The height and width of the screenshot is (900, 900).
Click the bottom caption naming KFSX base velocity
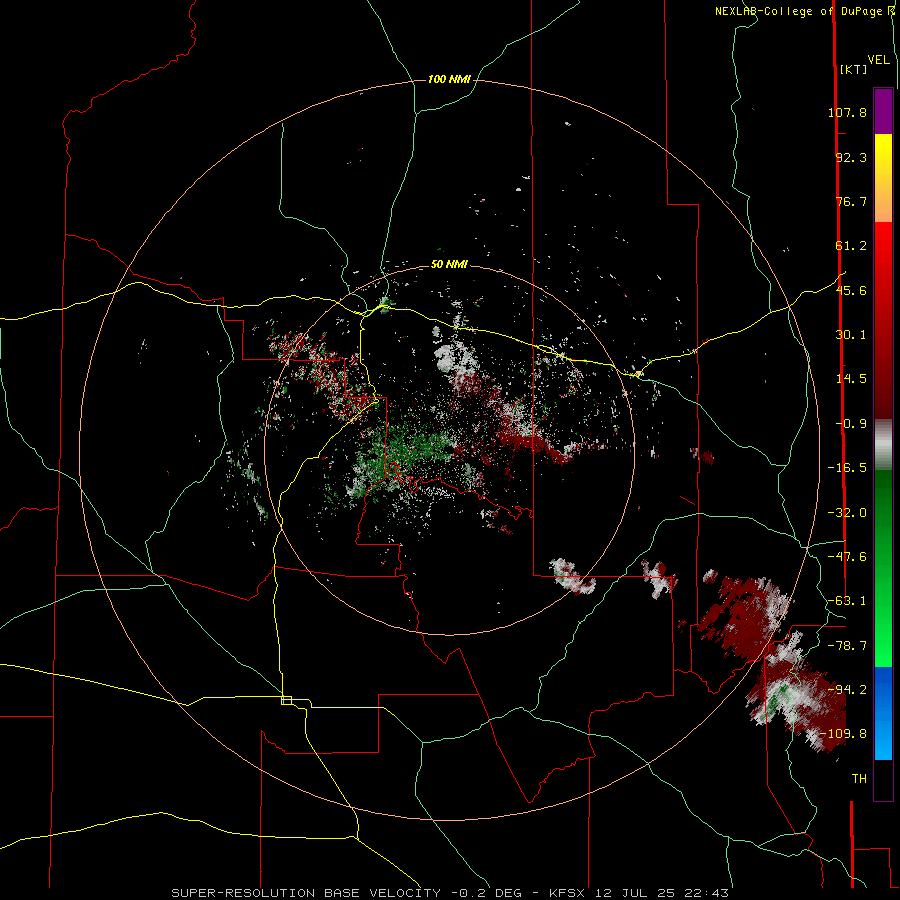[x=450, y=893]
